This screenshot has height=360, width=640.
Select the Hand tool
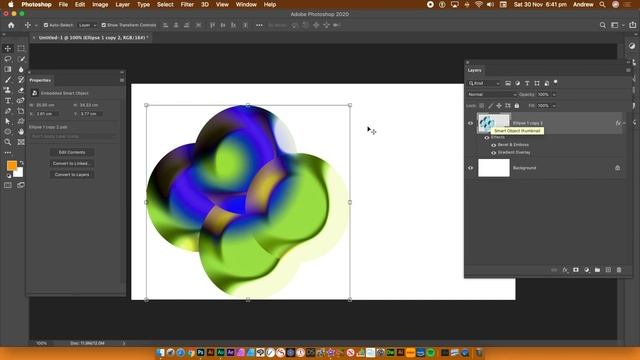(x=21, y=132)
